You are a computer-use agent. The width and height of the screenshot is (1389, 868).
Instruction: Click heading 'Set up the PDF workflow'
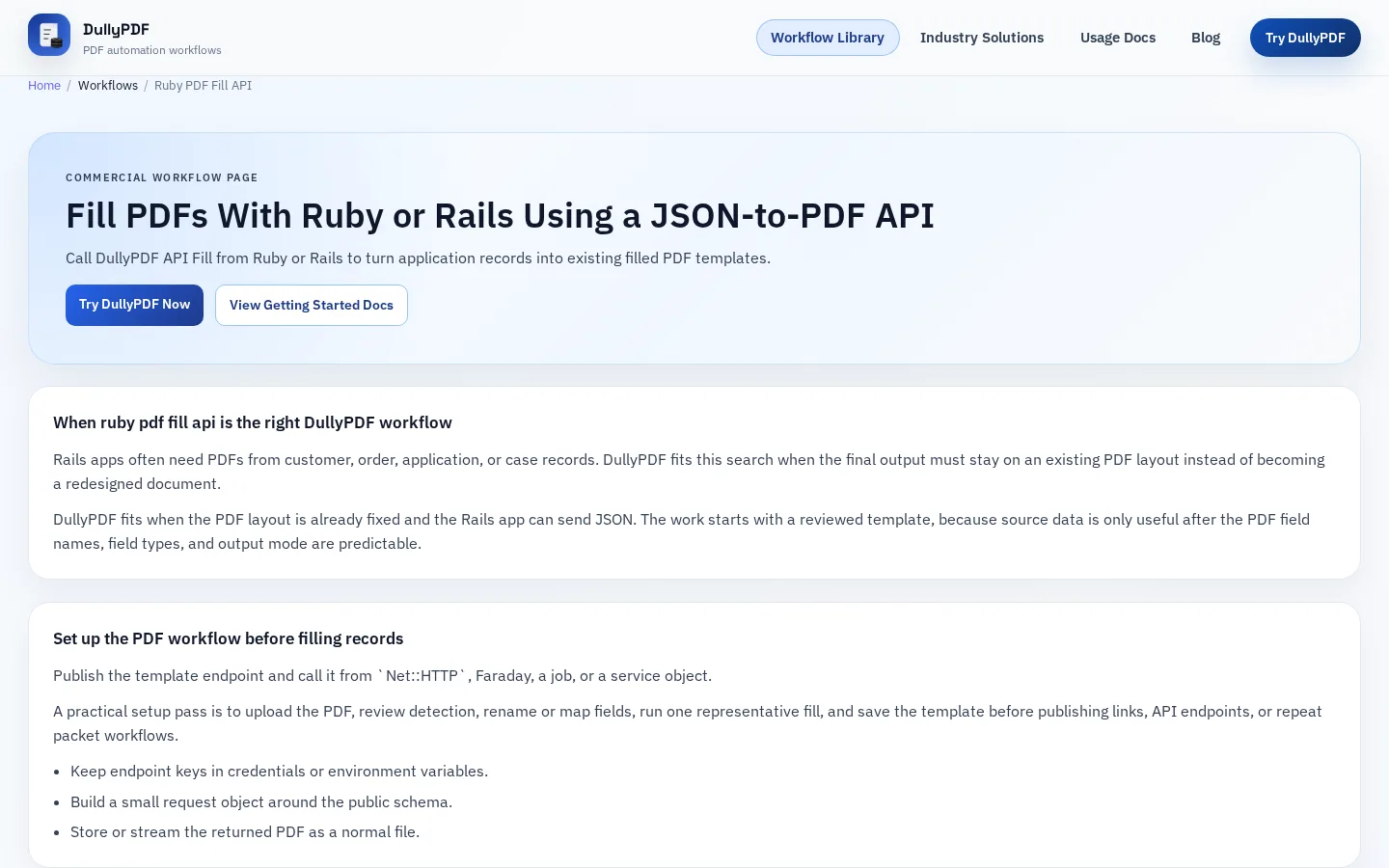pos(229,638)
